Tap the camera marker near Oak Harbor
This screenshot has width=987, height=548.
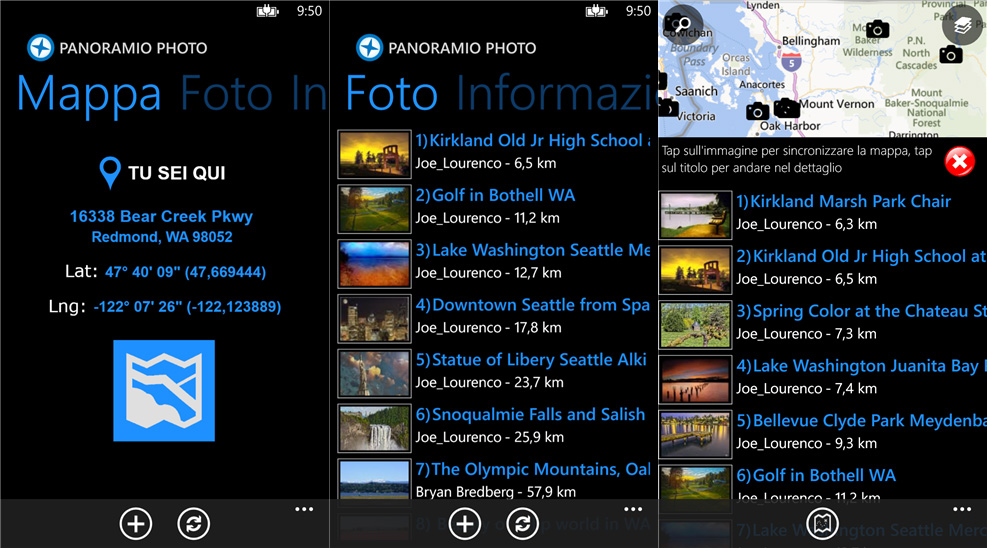click(758, 112)
